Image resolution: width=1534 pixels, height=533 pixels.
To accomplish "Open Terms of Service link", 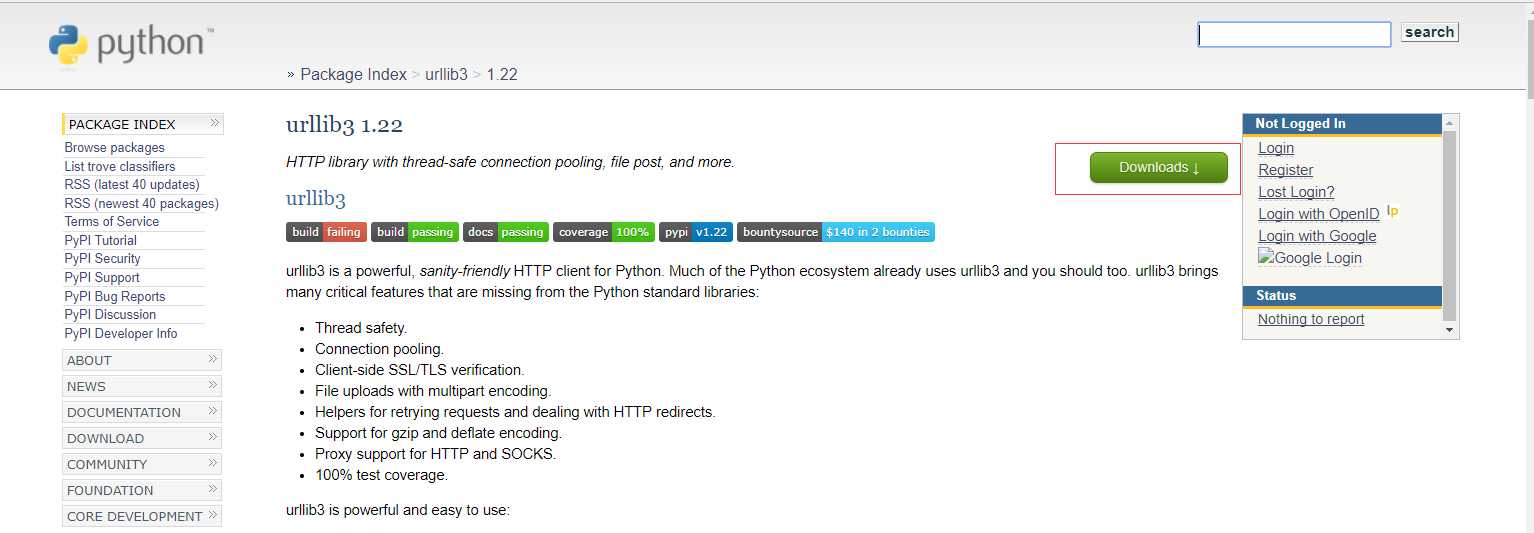I will [111, 221].
